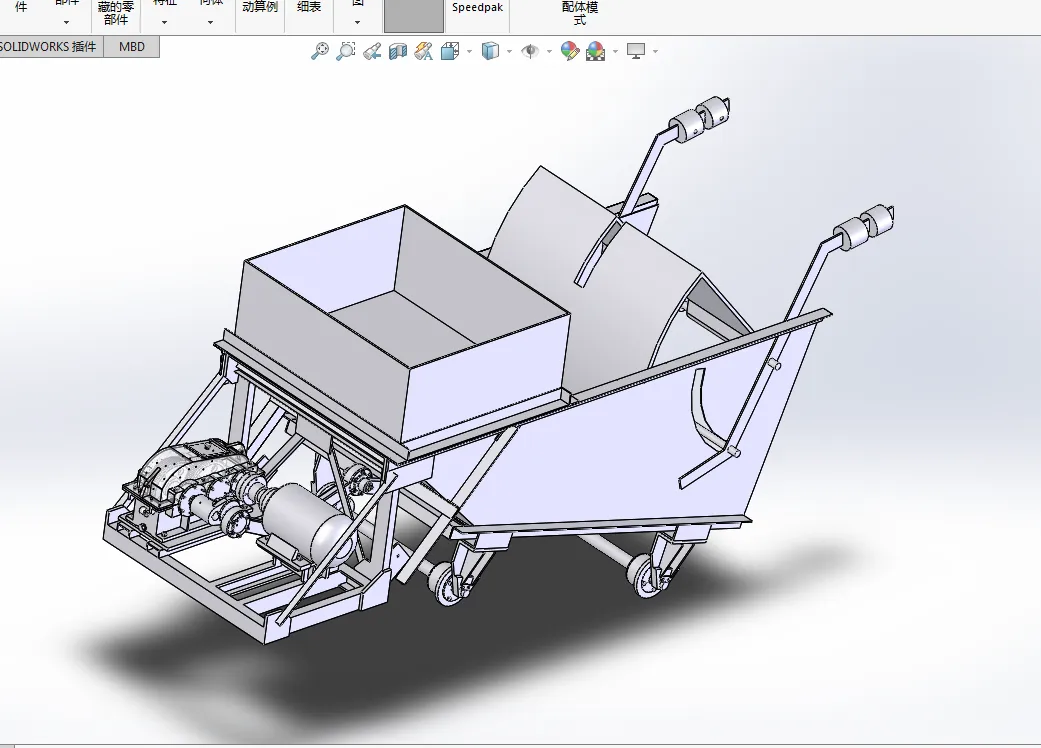The height and width of the screenshot is (748, 1041).
Task: Click the 配体模式 button
Action: (x=580, y=13)
